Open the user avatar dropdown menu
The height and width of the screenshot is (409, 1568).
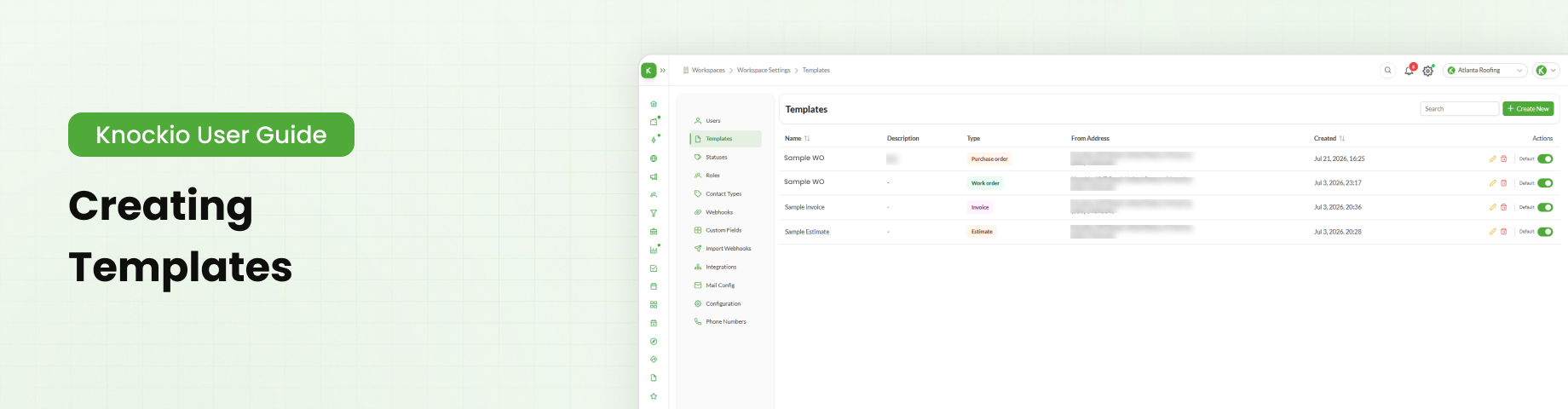pyautogui.click(x=1546, y=71)
